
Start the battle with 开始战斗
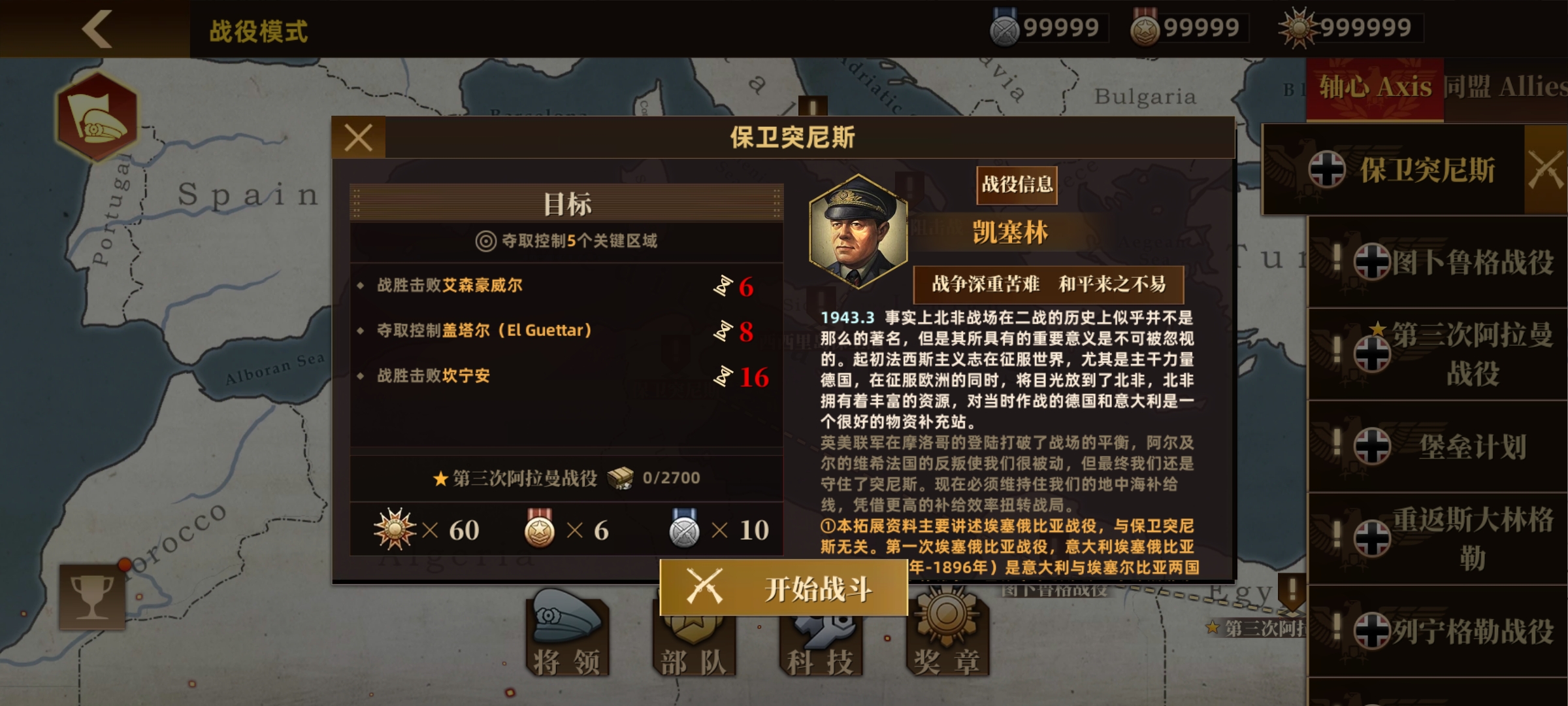click(783, 588)
